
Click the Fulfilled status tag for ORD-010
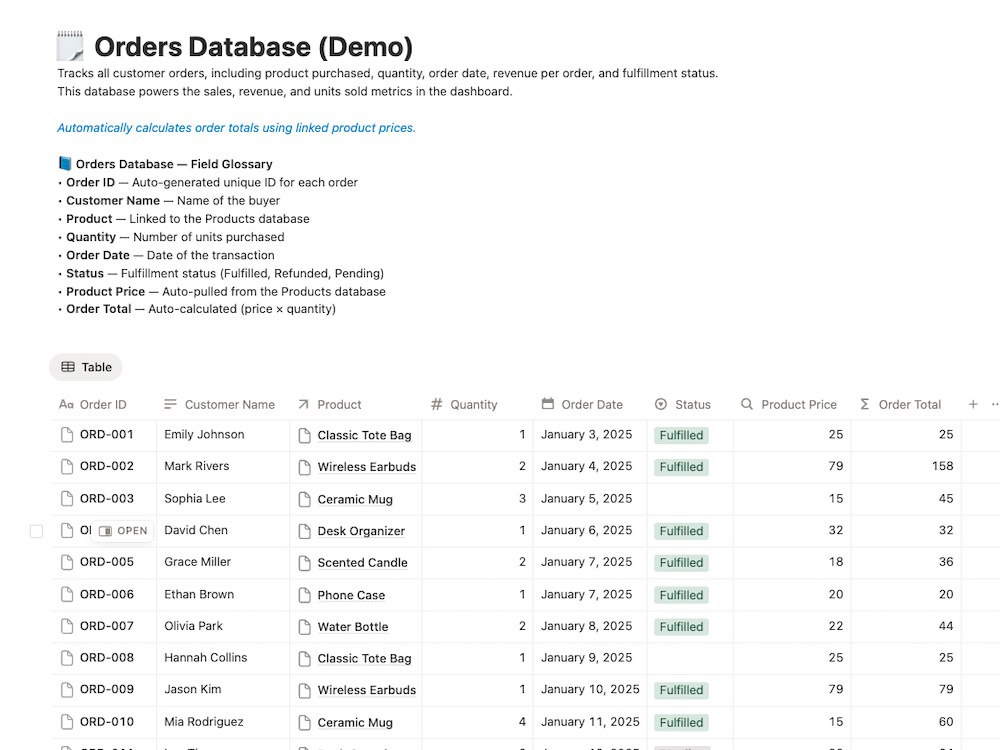[681, 723]
